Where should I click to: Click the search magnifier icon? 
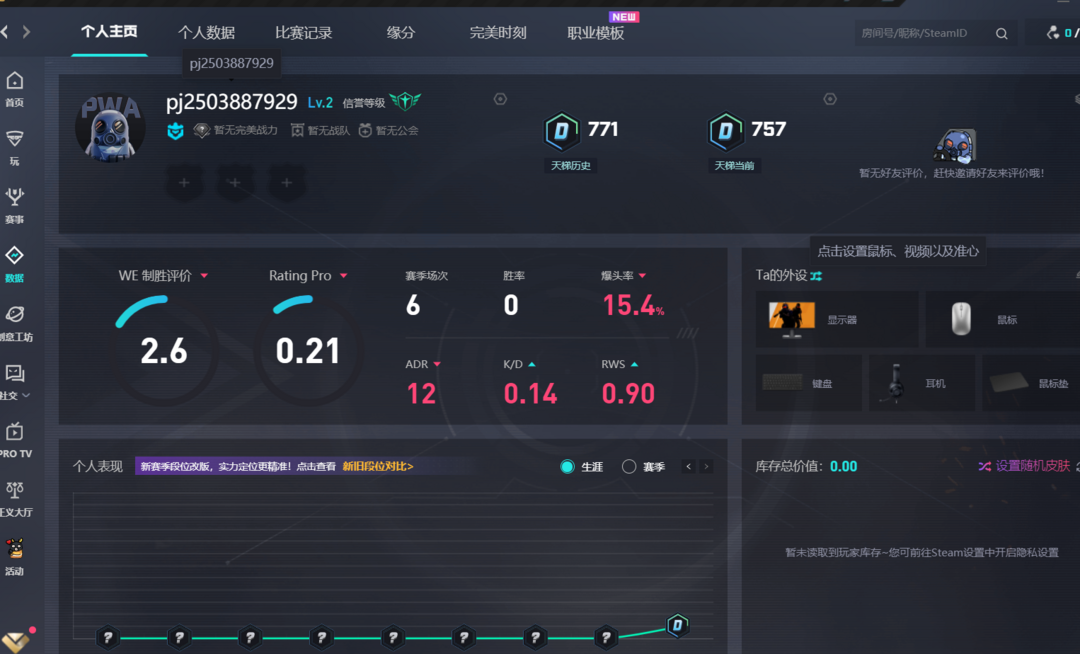pos(1001,34)
